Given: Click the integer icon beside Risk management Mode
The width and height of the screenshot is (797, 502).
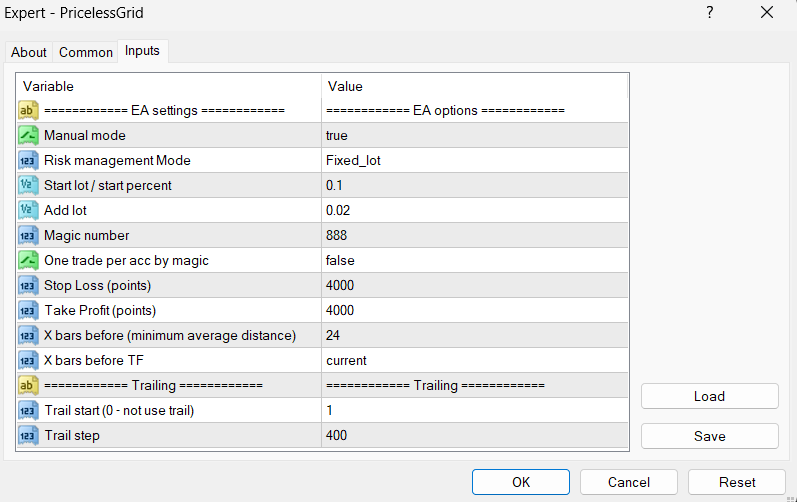Looking at the screenshot, I should pyautogui.click(x=28, y=160).
